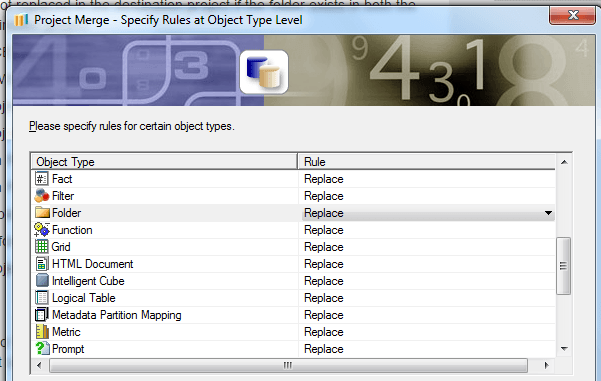Click the Replace rule for Prompt

click(323, 349)
